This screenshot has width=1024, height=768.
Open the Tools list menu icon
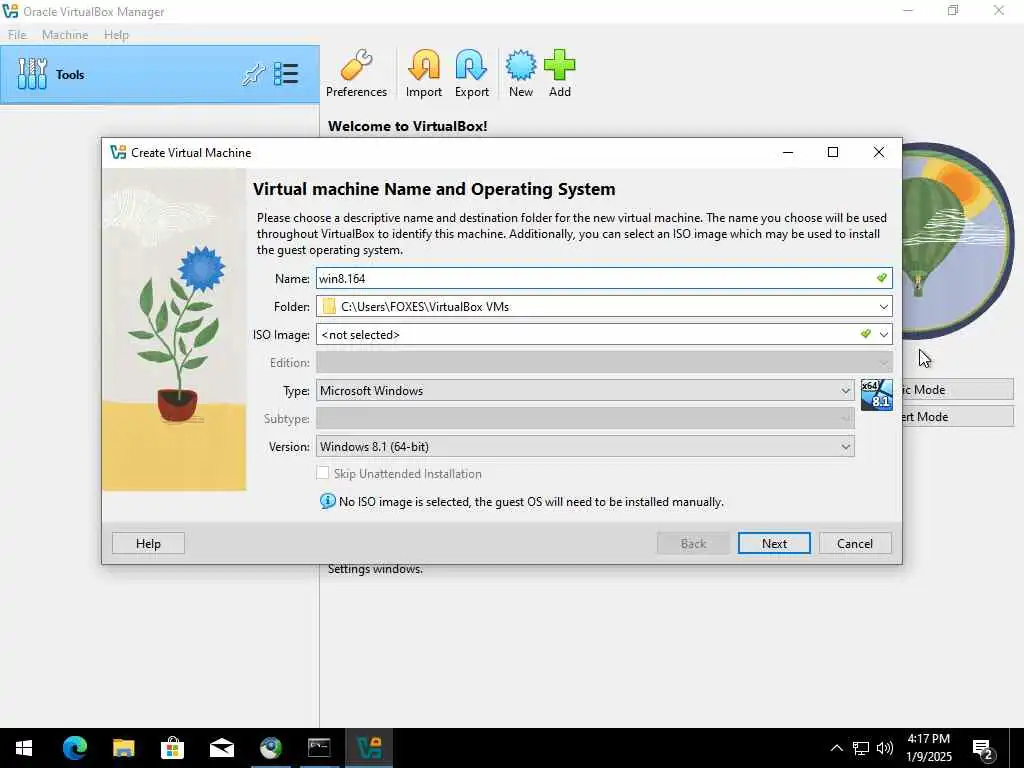pyautogui.click(x=286, y=74)
